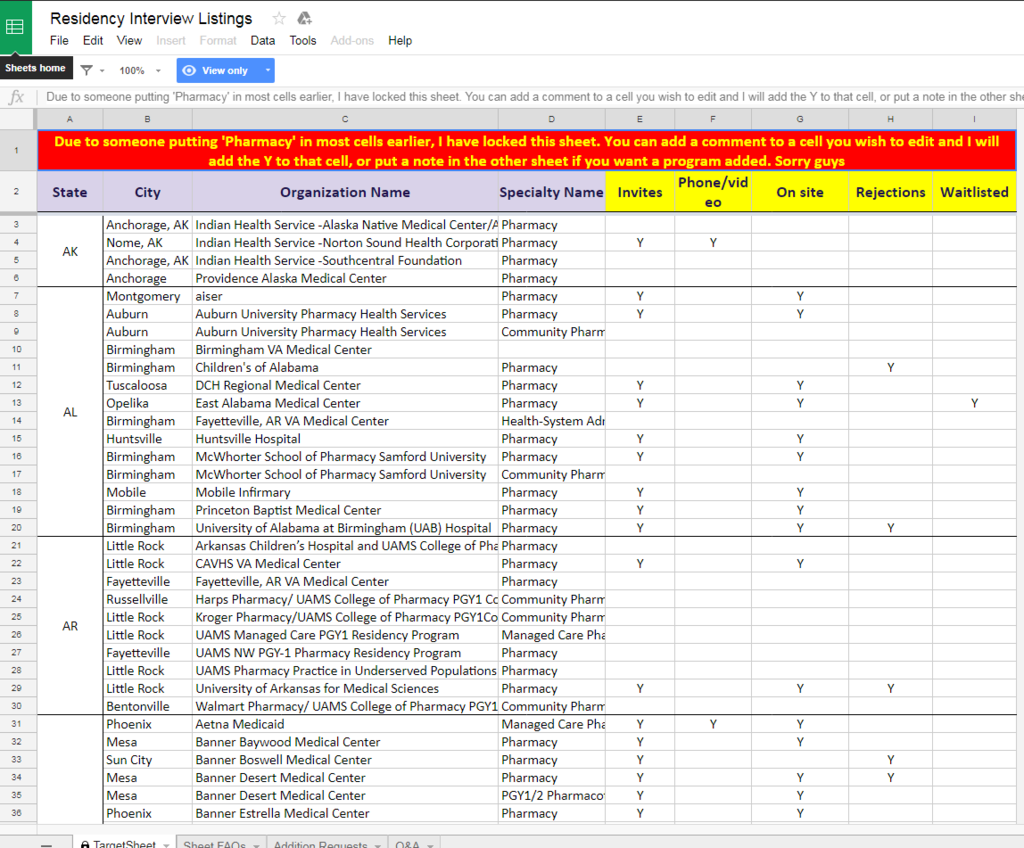Click the add to Drive icon
This screenshot has width=1024, height=848.
point(305,18)
